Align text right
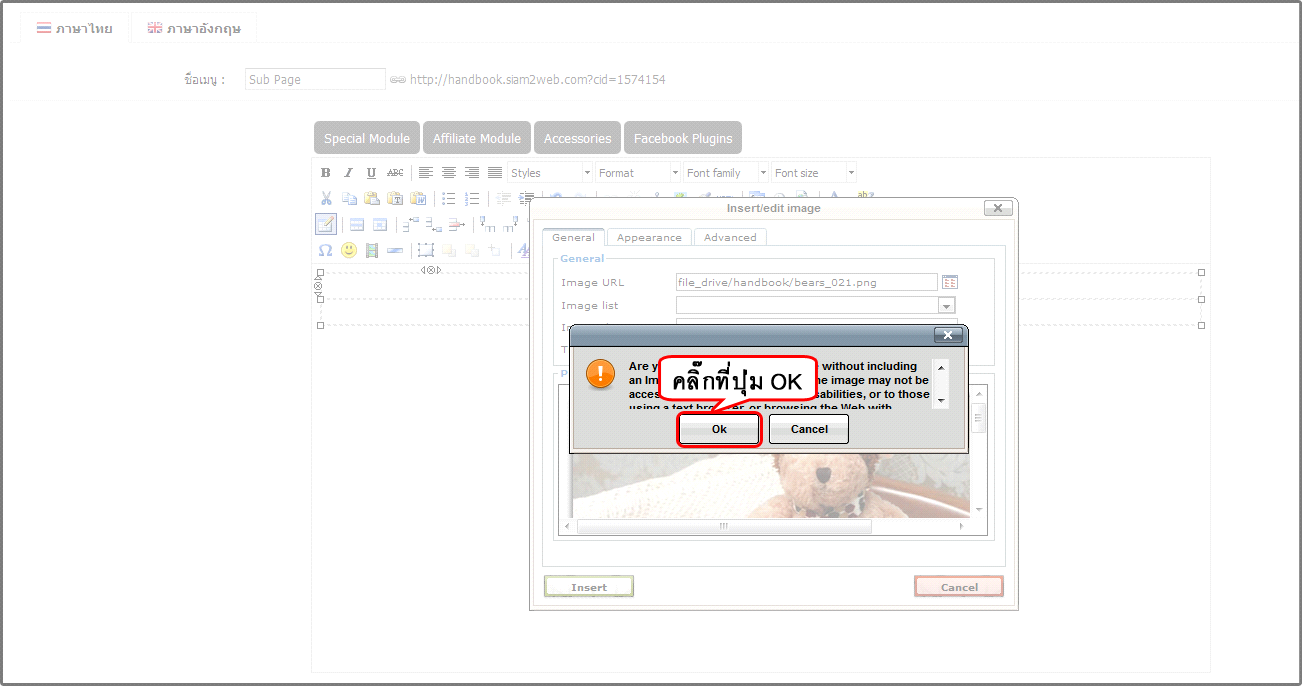 click(x=472, y=173)
